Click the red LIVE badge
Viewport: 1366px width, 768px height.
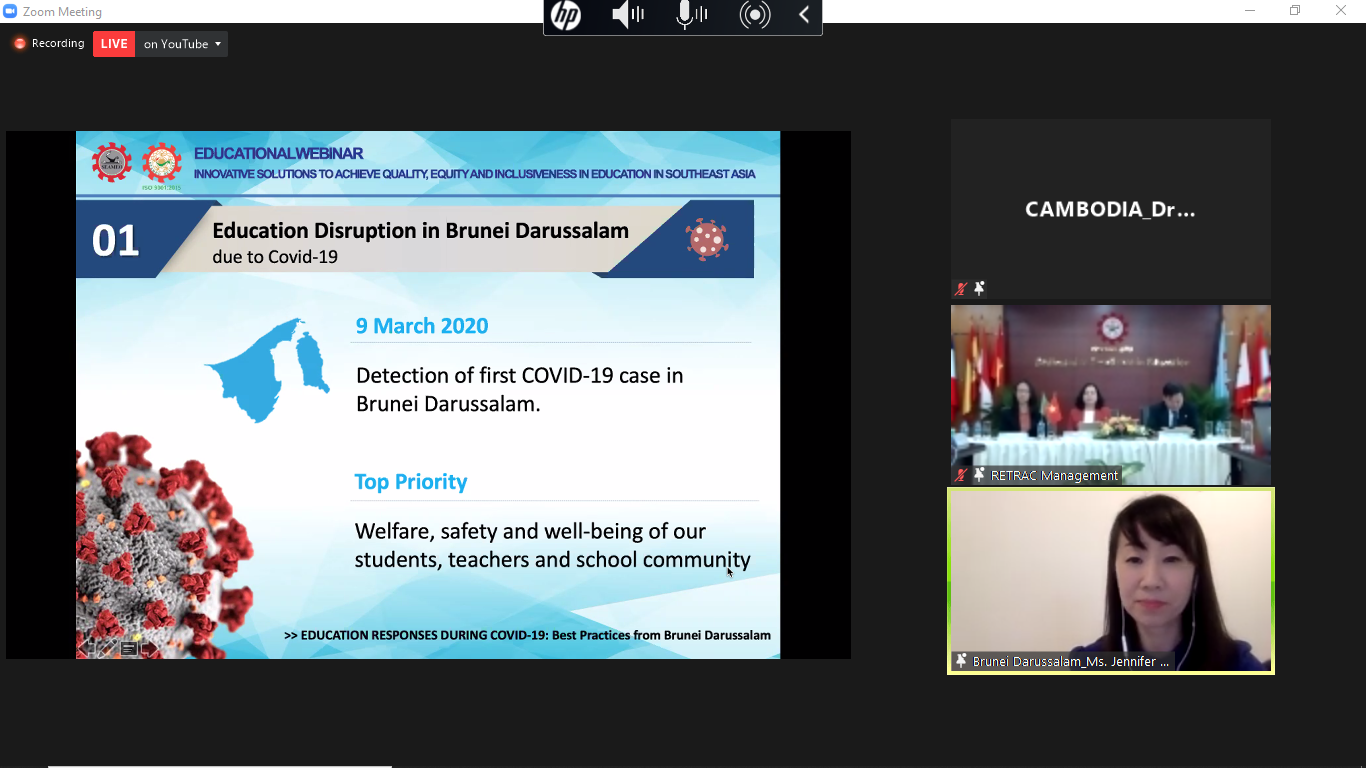pos(114,44)
